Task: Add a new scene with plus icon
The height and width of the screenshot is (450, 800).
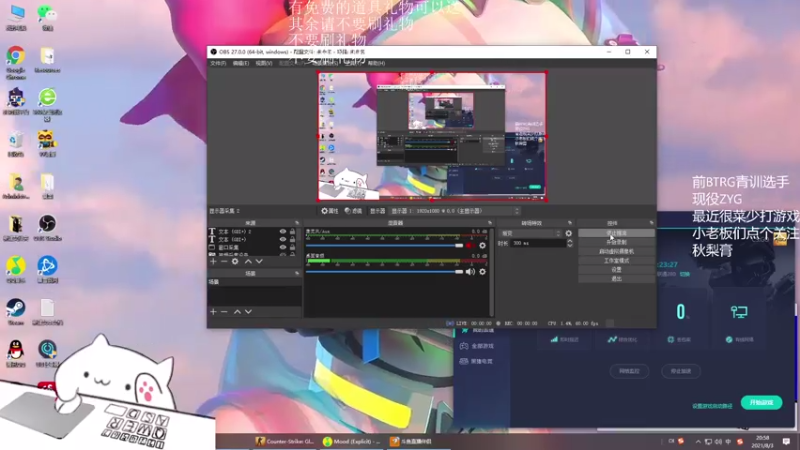Action: click(213, 311)
